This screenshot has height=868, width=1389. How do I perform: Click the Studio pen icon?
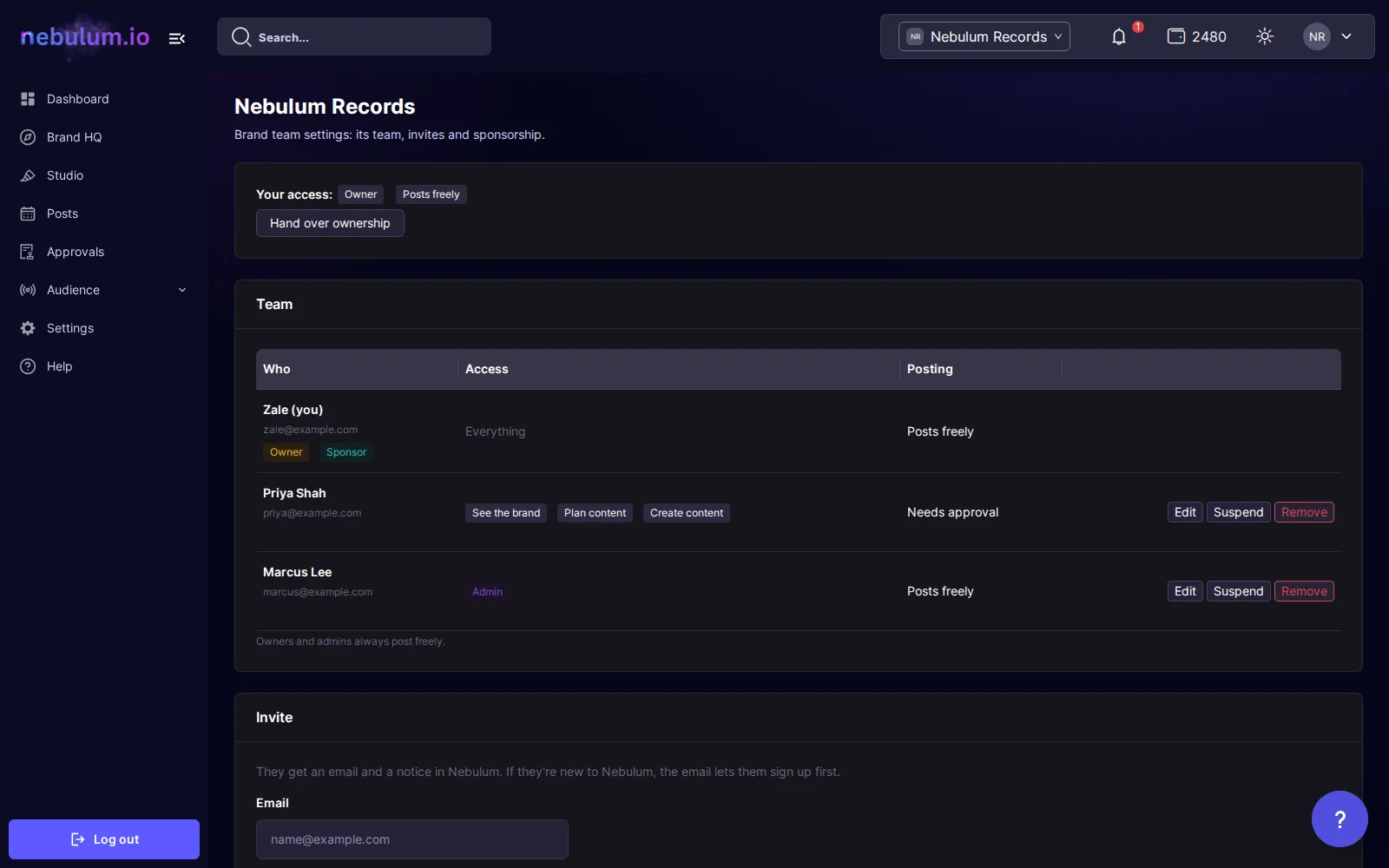(x=28, y=175)
